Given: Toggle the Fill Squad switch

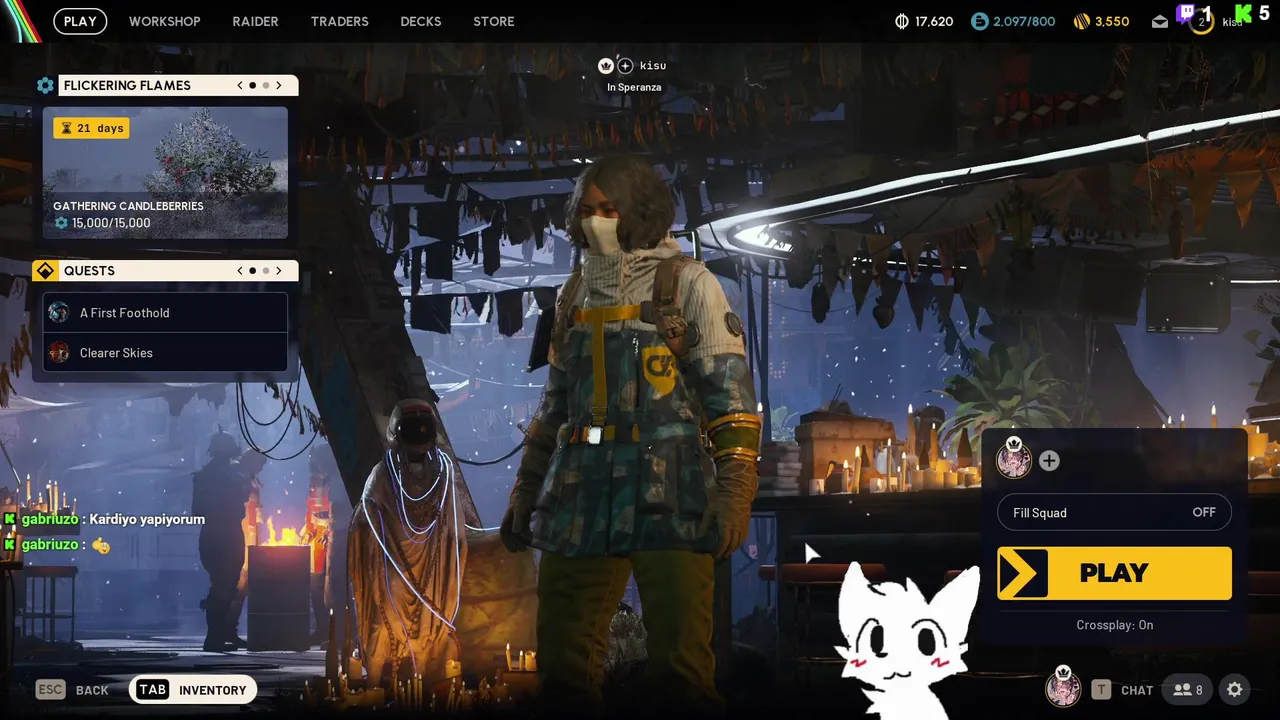Looking at the screenshot, I should click(x=1114, y=513).
